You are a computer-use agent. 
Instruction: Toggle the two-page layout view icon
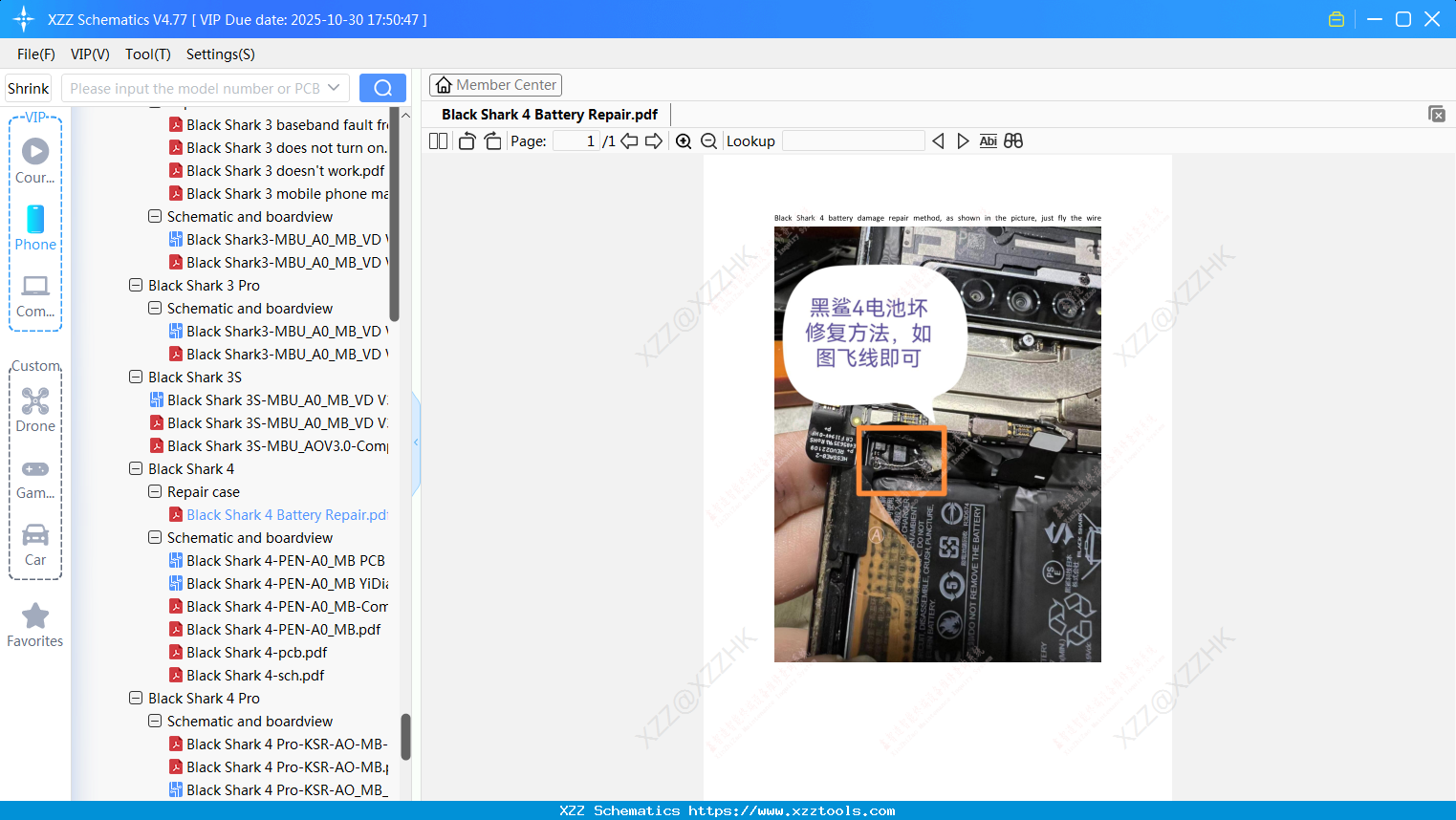point(438,141)
